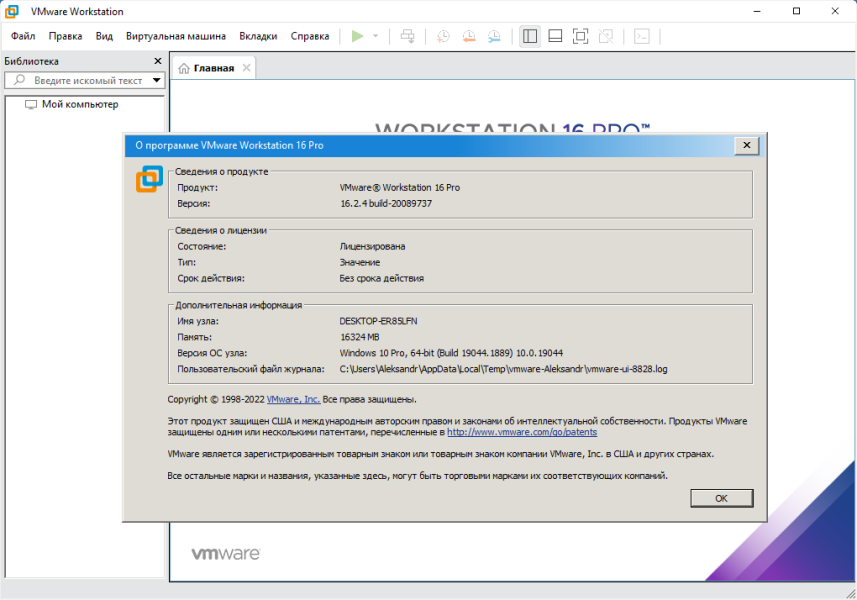Enter full screen mode icon

point(580,36)
